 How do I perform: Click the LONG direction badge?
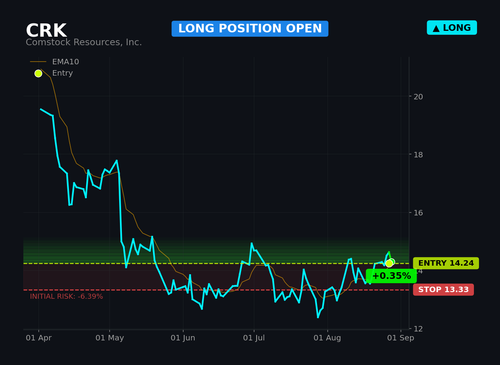point(452,28)
